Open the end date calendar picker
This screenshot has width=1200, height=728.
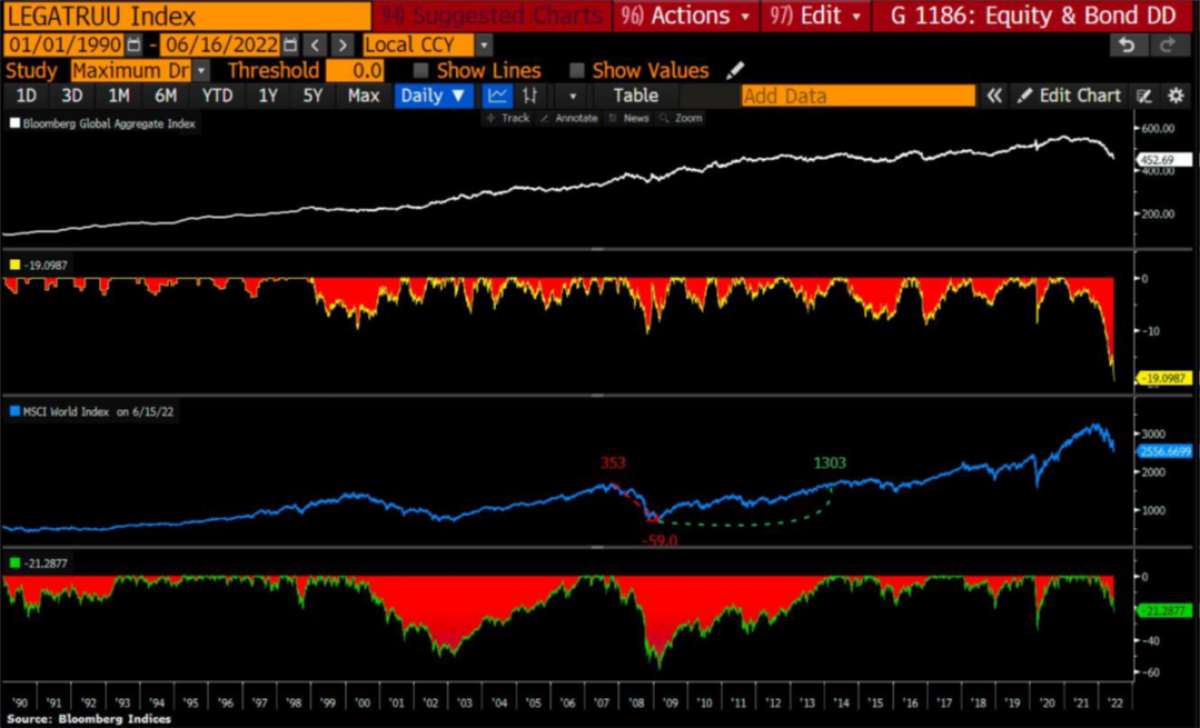coord(290,45)
